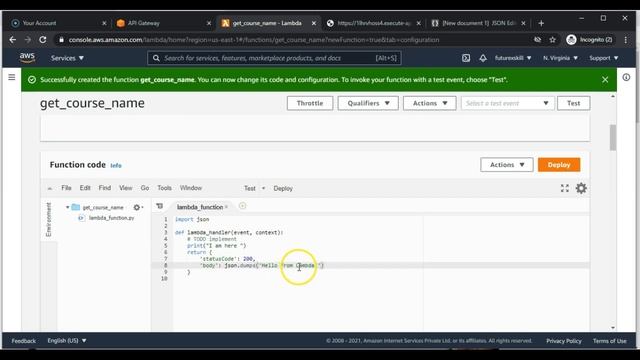Viewport: 640px width, 360px height.
Task: Open the editor Test dropdown arrow
Action: [263, 188]
